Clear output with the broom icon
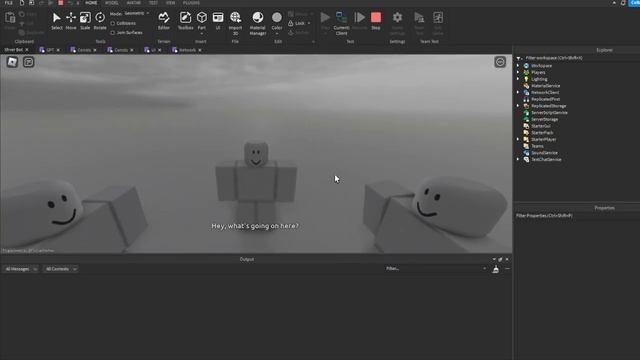This screenshot has width=640, height=360. click(x=496, y=269)
